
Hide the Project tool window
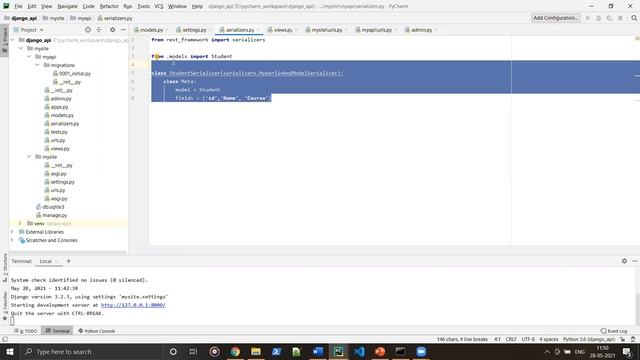[x=123, y=30]
